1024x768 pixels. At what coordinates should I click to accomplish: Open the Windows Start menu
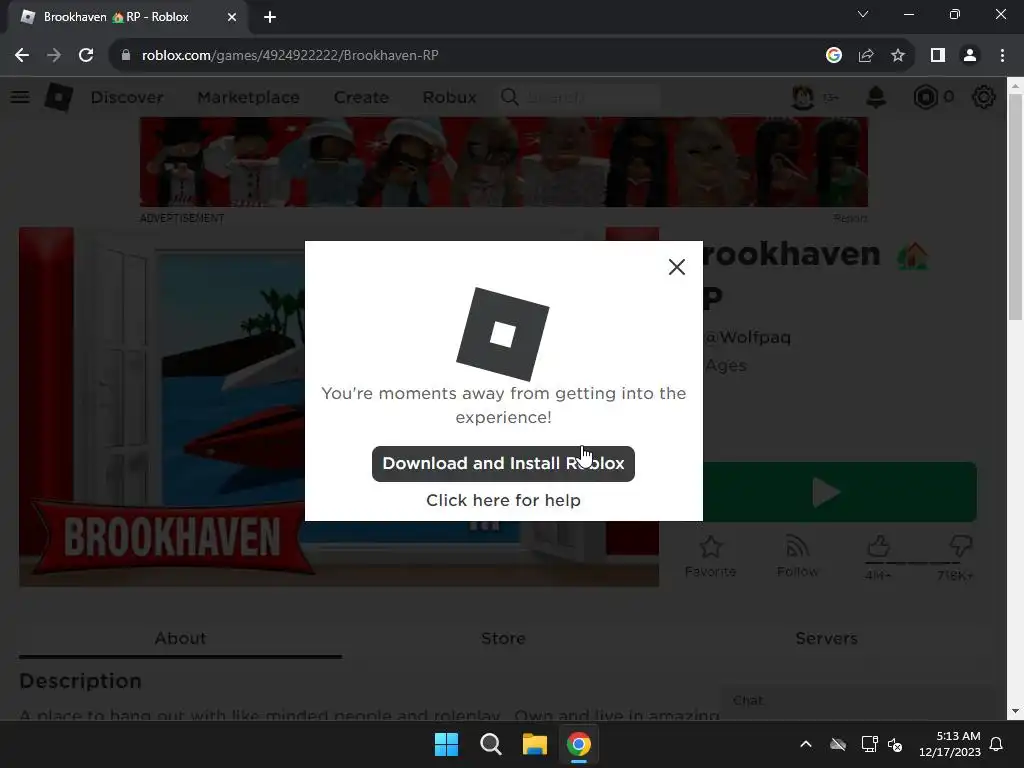[446, 744]
